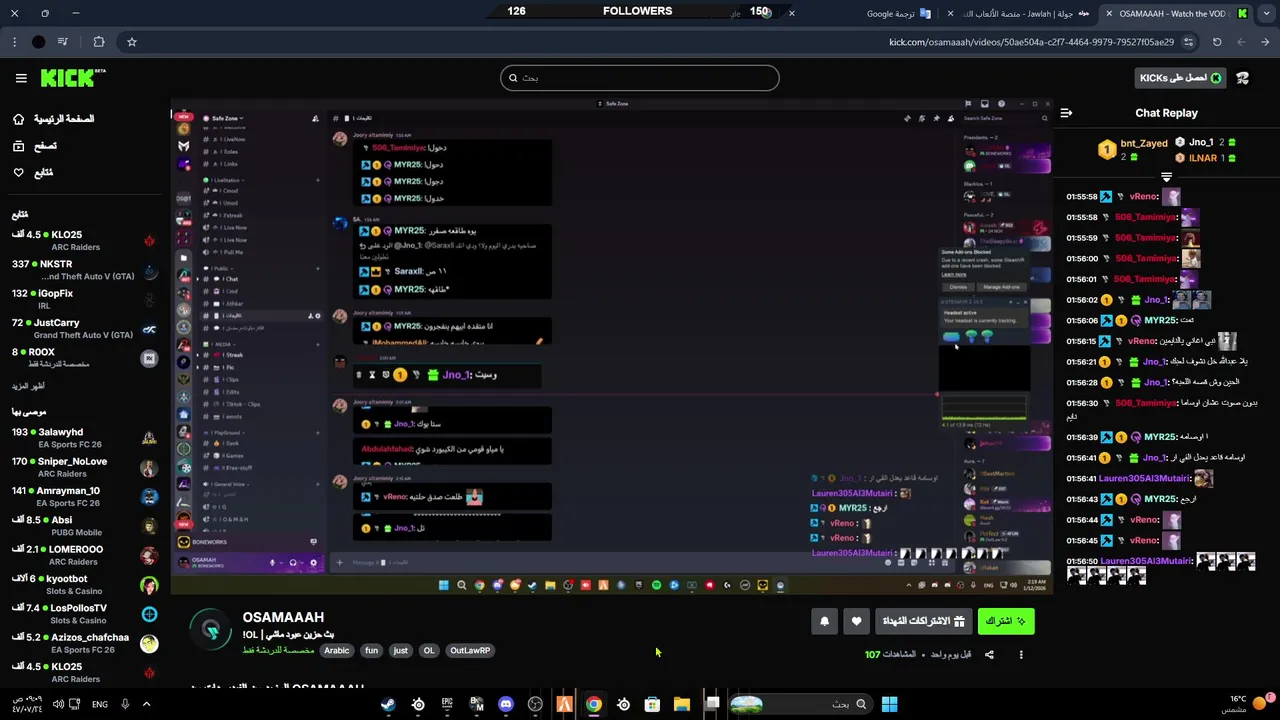
Task: Open LOMEROOO channel entry
Action: point(85,554)
